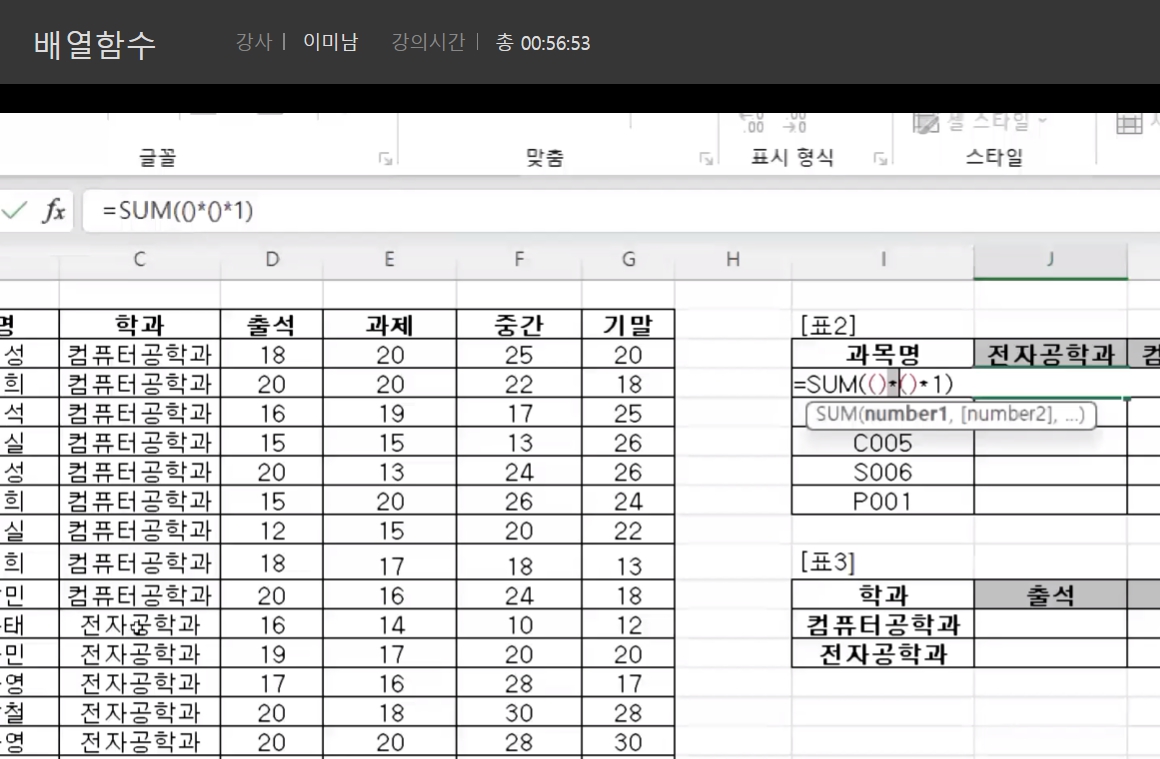Select column H header
Image resolution: width=1160 pixels, height=759 pixels.
tap(732, 260)
